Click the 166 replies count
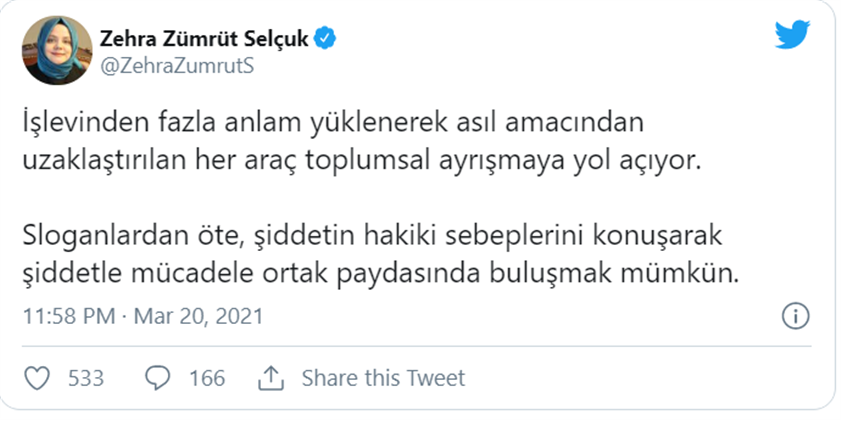842x421 pixels. pos(206,378)
